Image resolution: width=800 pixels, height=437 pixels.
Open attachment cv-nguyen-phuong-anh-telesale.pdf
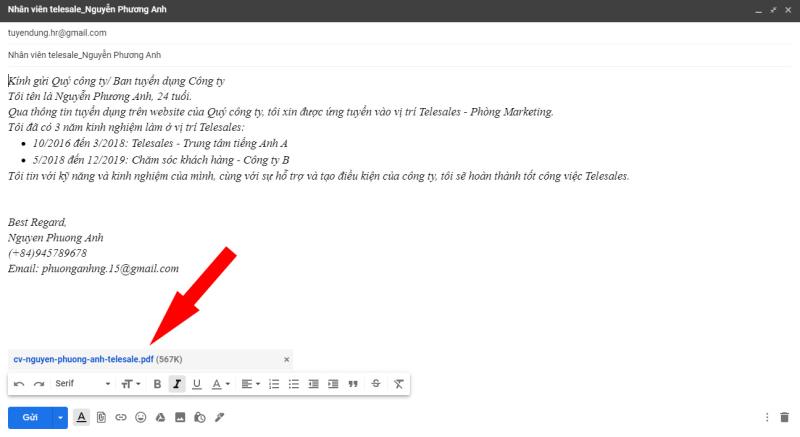point(83,359)
